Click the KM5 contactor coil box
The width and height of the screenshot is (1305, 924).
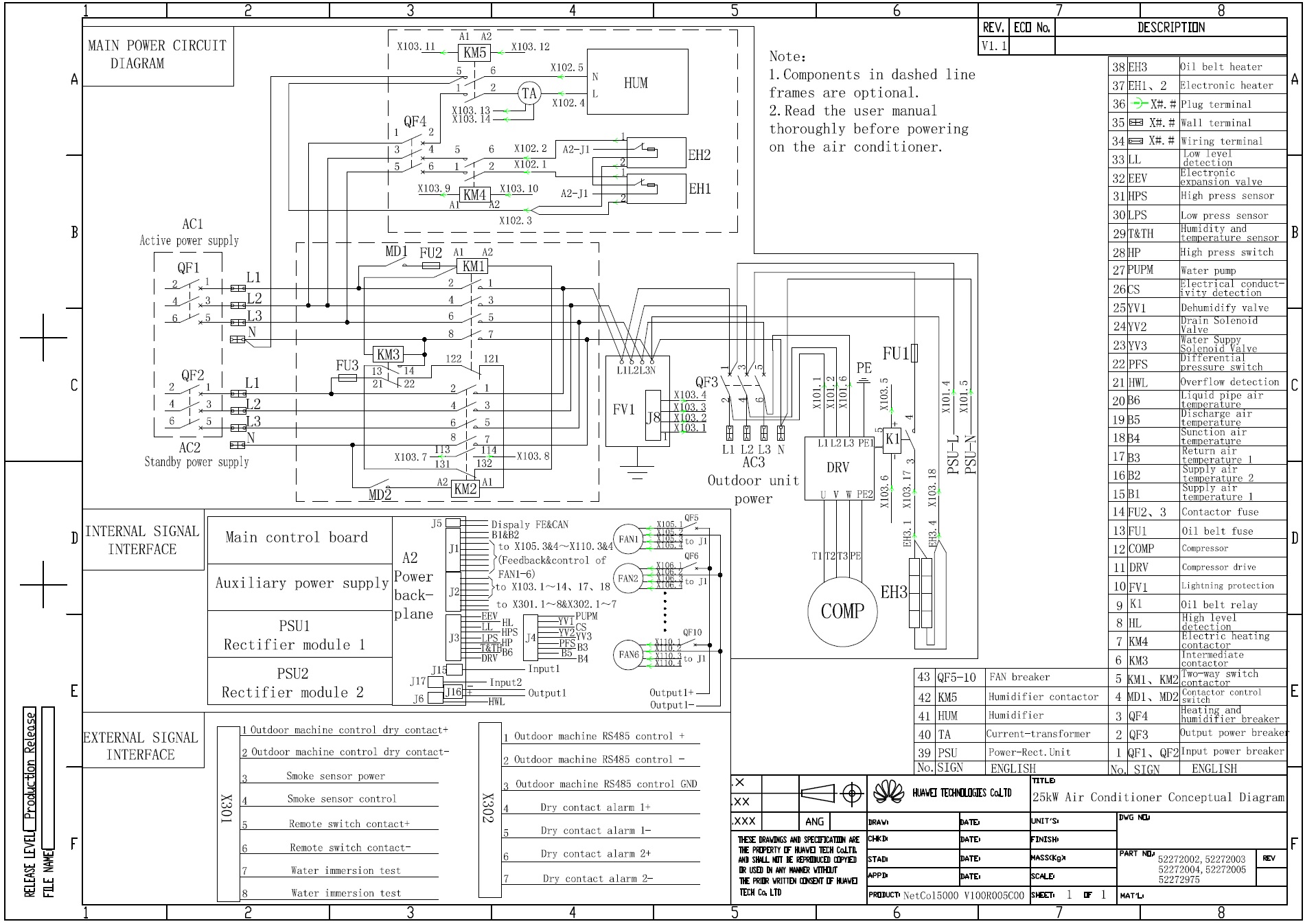click(475, 53)
